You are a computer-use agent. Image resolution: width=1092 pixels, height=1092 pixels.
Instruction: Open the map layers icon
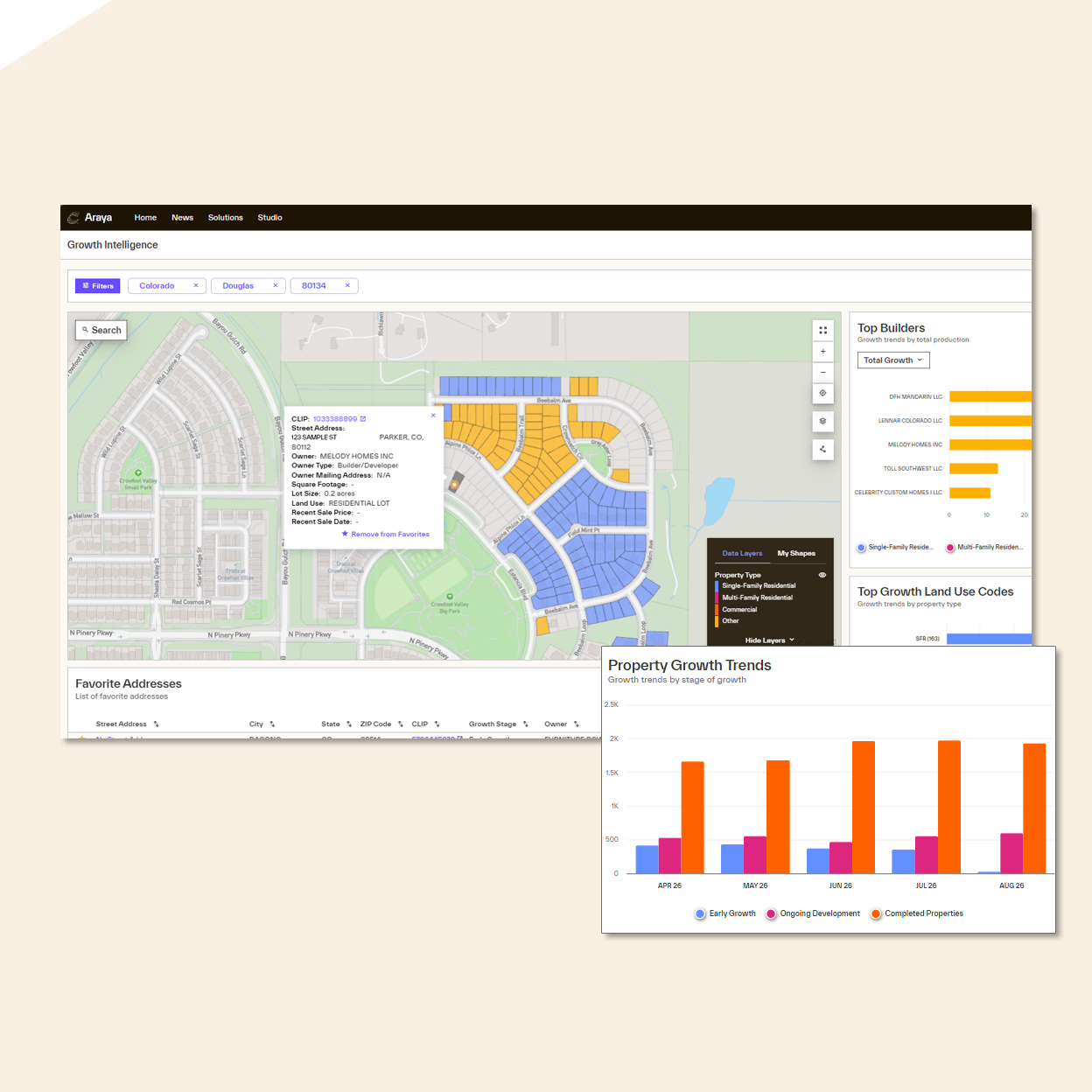[822, 422]
